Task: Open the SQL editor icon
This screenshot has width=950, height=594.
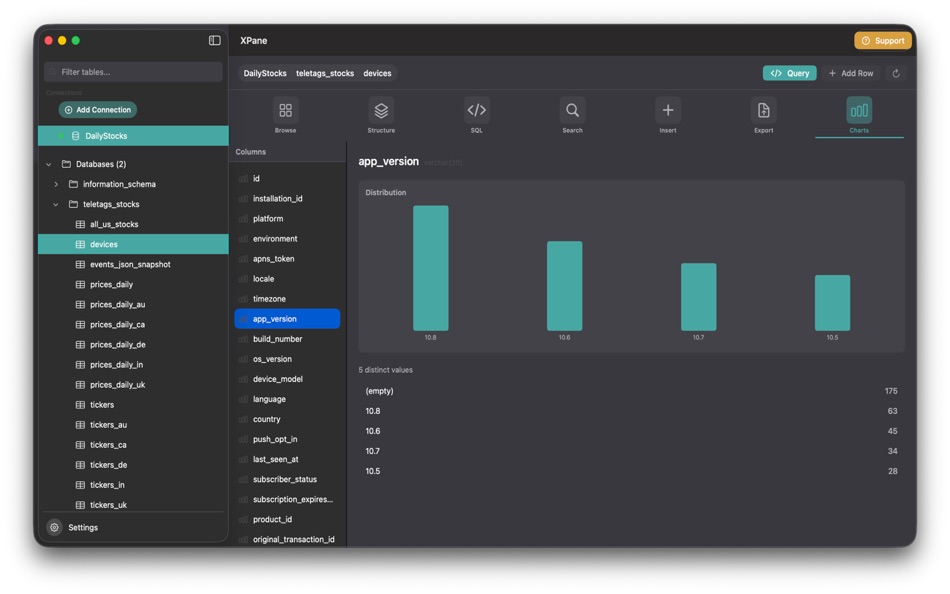Action: tap(476, 112)
